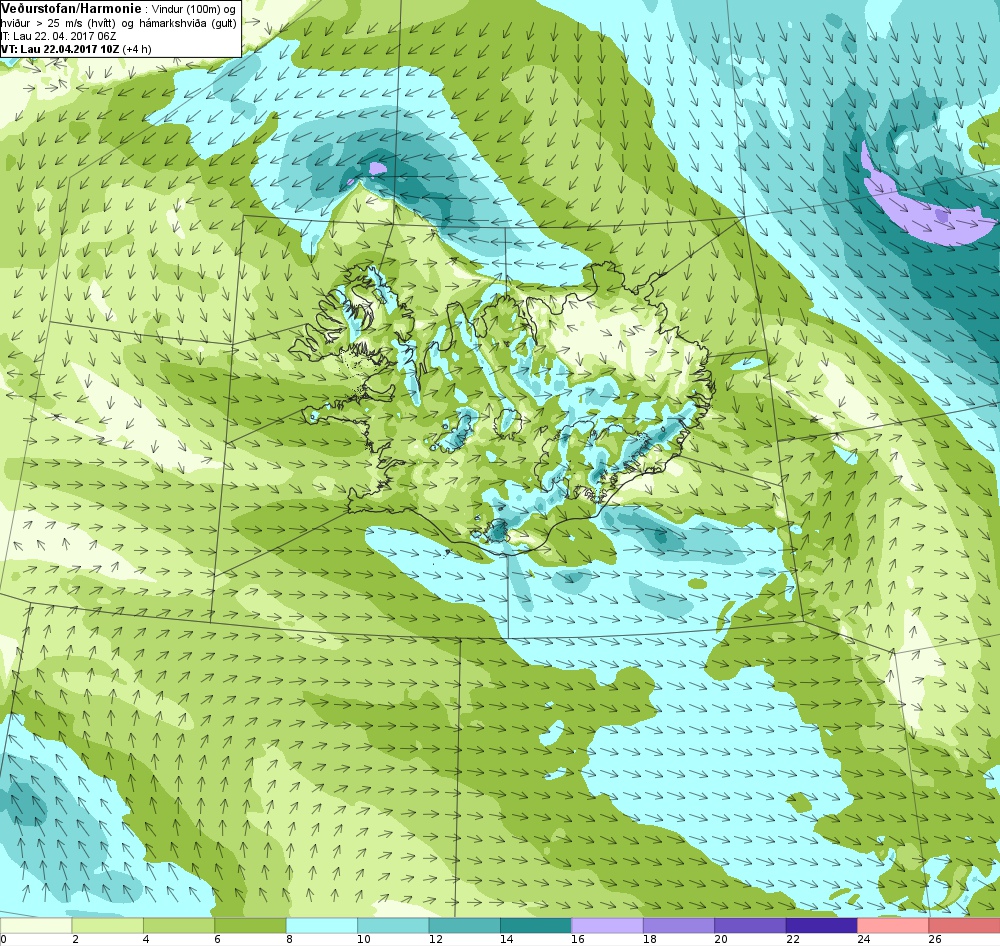
Task: Click the teal 12–14 m/s legend swatch
Action: tap(464, 925)
